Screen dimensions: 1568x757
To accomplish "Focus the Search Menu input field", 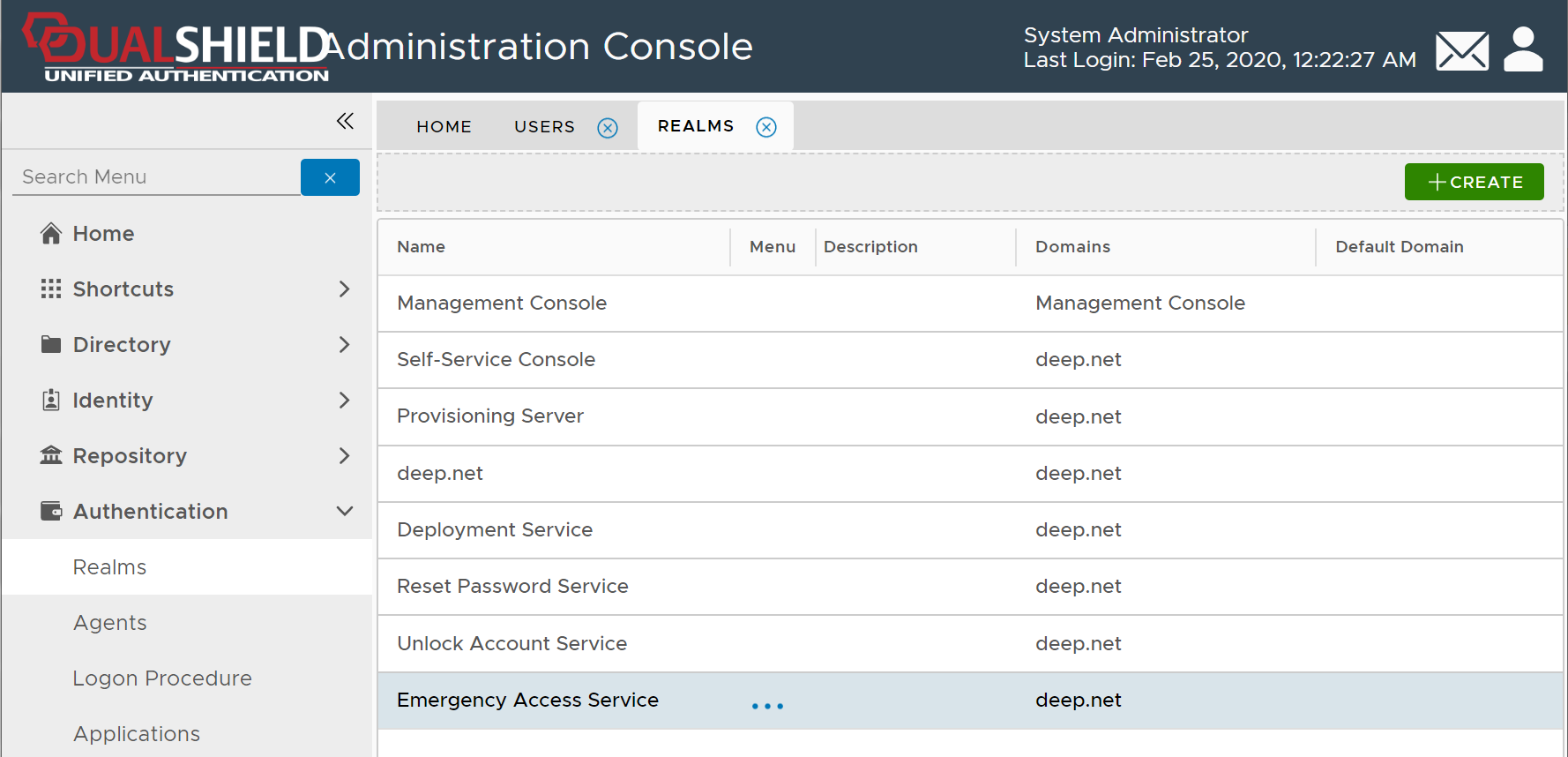I will point(156,177).
